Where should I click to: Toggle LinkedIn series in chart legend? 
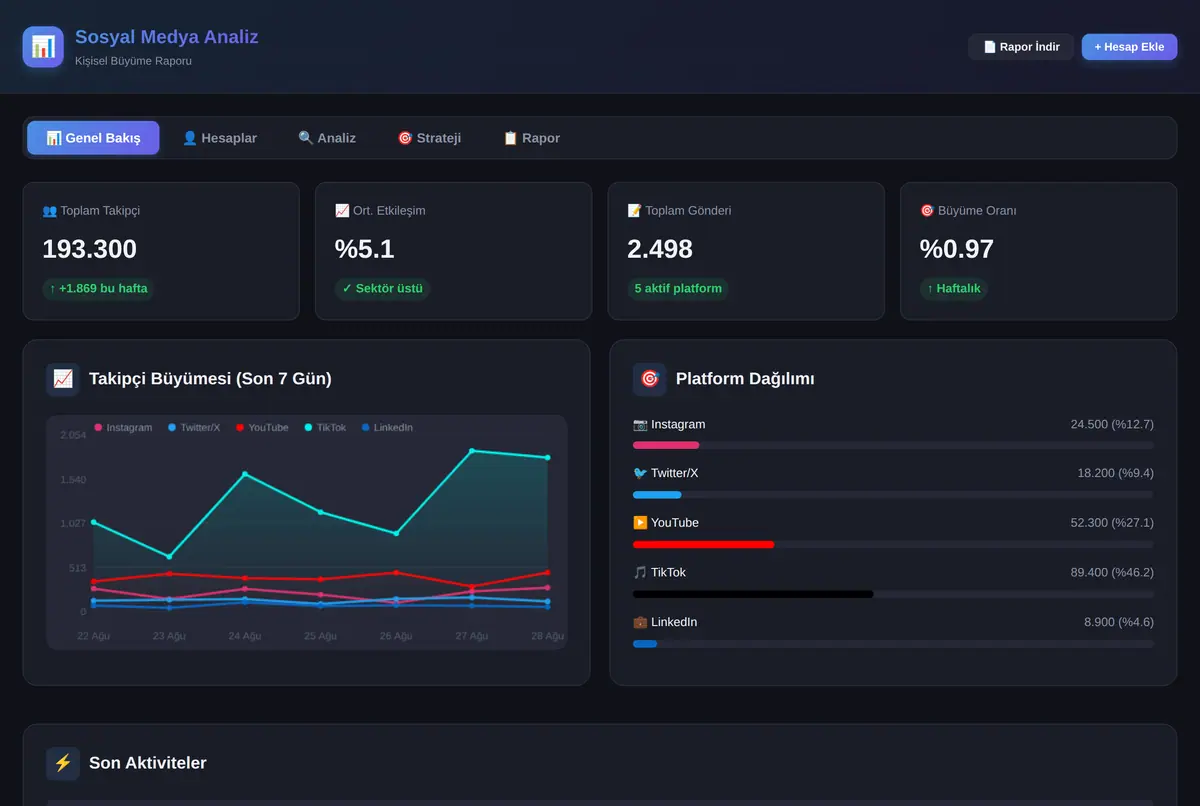pyautogui.click(x=387, y=428)
